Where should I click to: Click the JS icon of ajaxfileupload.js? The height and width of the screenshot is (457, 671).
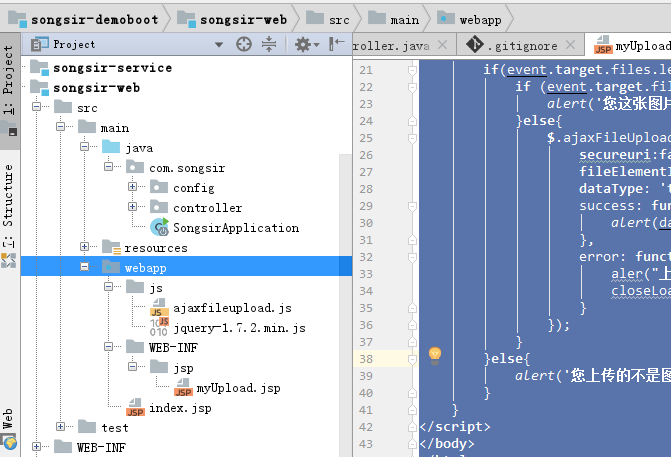158,307
